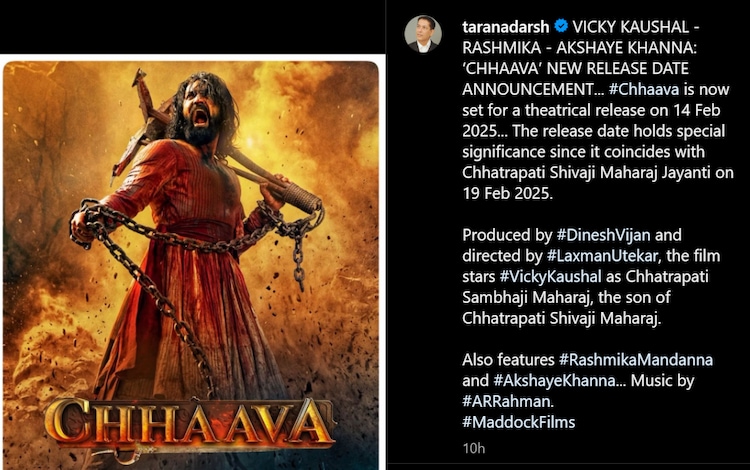750x470 pixels.
Task: Click the '19 Feb 2025.' caption text
Action: [507, 193]
